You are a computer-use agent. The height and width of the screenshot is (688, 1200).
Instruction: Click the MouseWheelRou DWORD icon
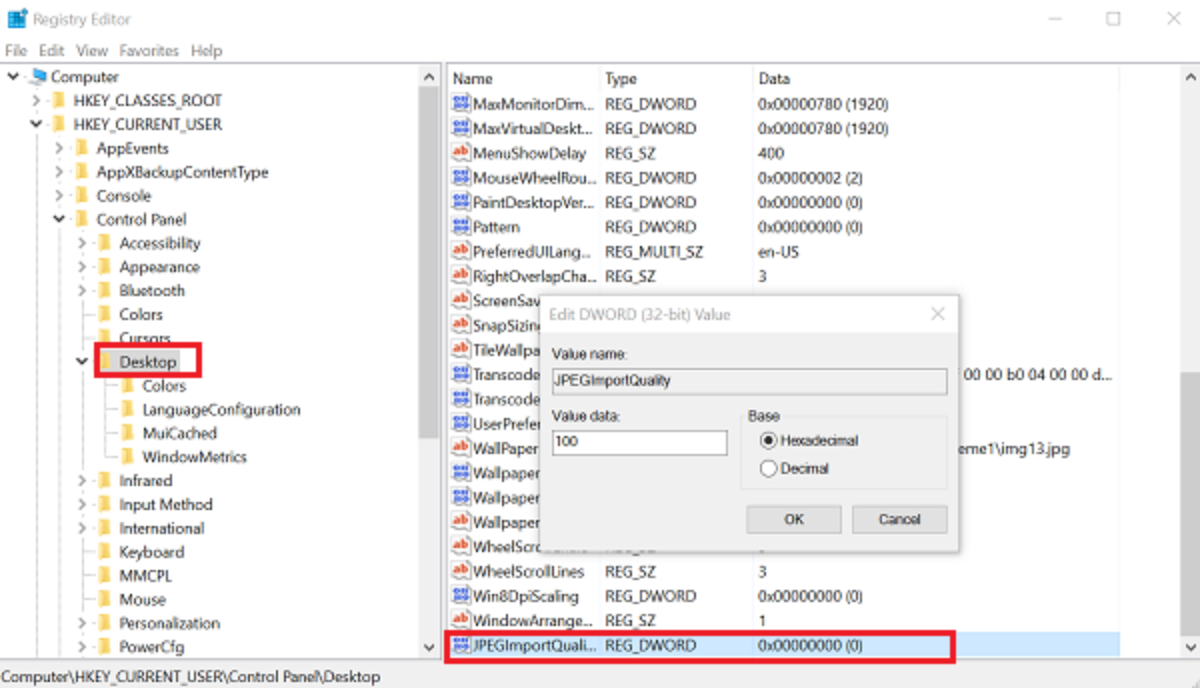tap(461, 178)
